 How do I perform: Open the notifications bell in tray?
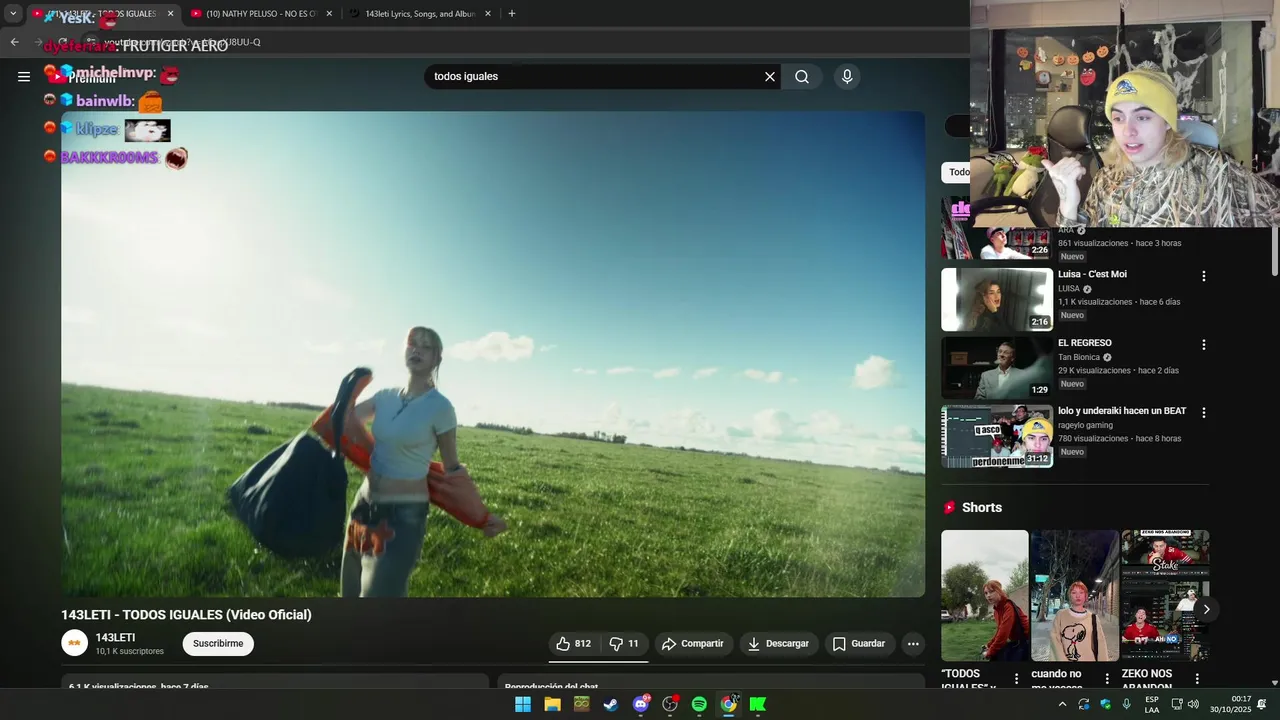pyautogui.click(x=1262, y=704)
